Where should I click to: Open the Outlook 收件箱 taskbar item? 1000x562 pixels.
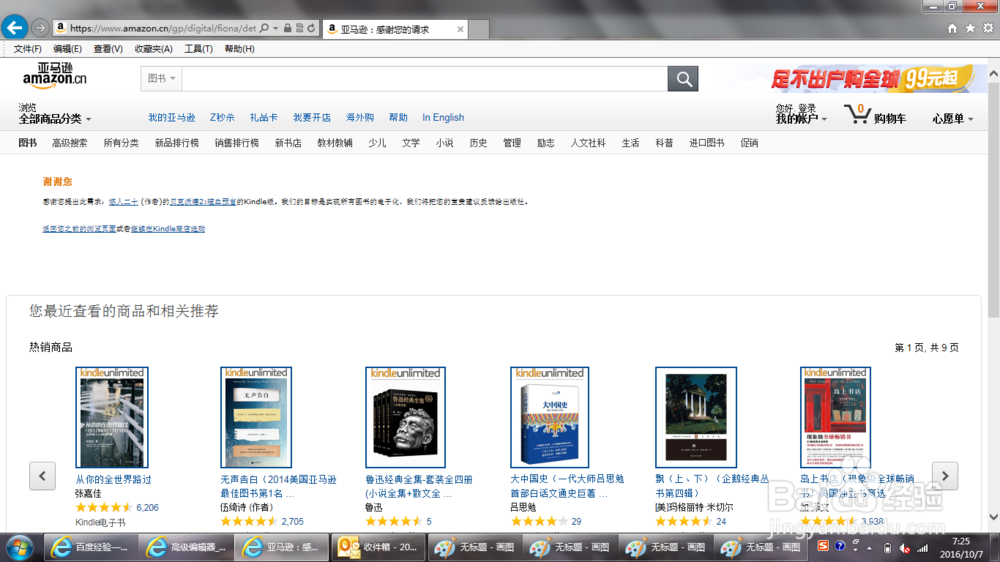378,547
